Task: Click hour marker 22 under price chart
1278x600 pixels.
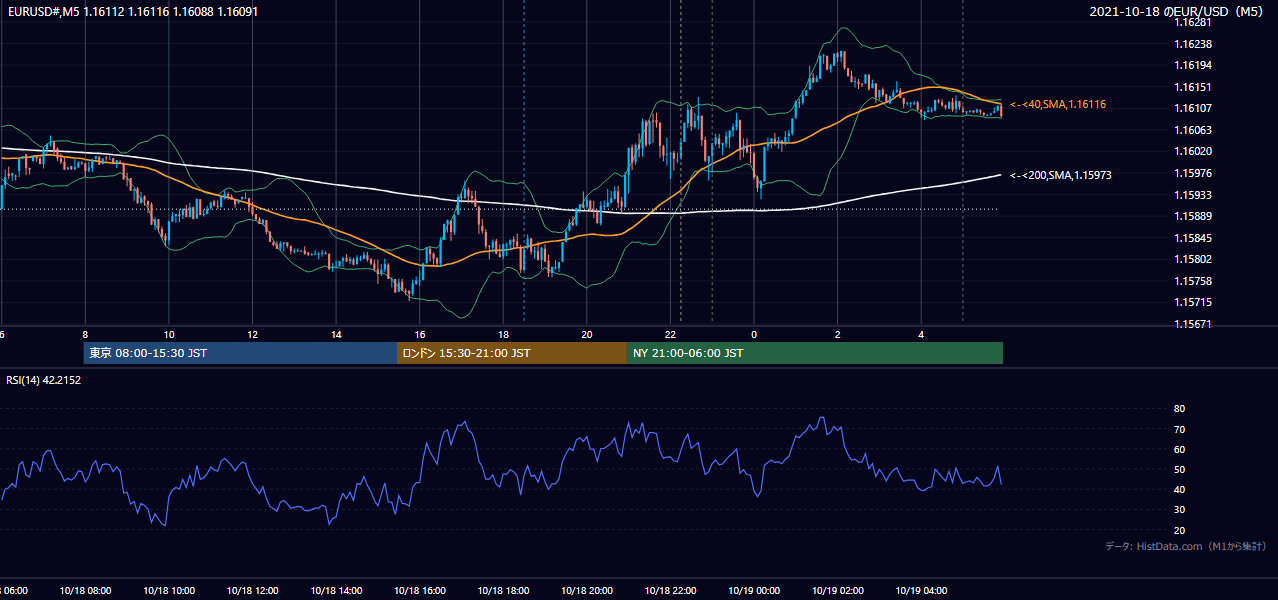Action: (x=670, y=335)
